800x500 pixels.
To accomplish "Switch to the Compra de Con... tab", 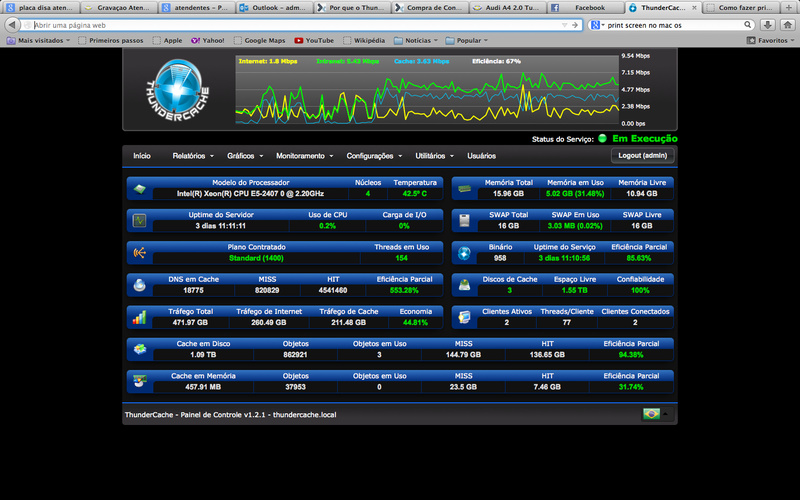I will click(429, 8).
